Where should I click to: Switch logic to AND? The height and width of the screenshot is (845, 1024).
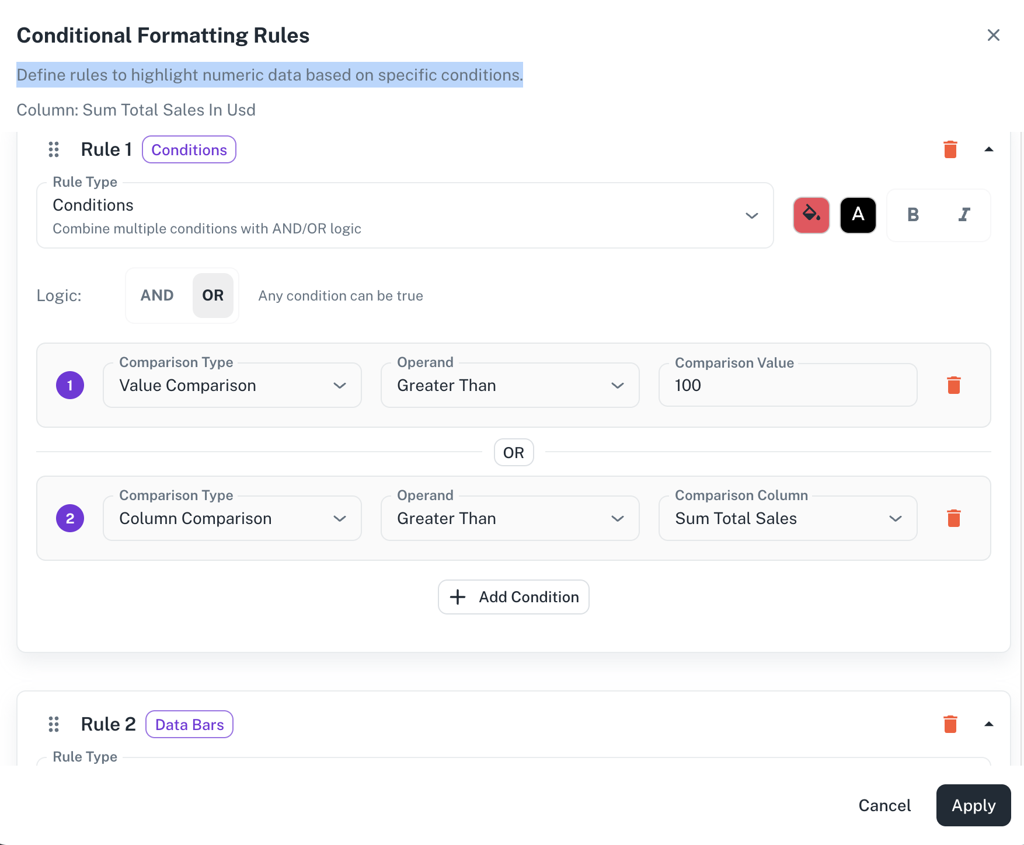pyautogui.click(x=157, y=296)
